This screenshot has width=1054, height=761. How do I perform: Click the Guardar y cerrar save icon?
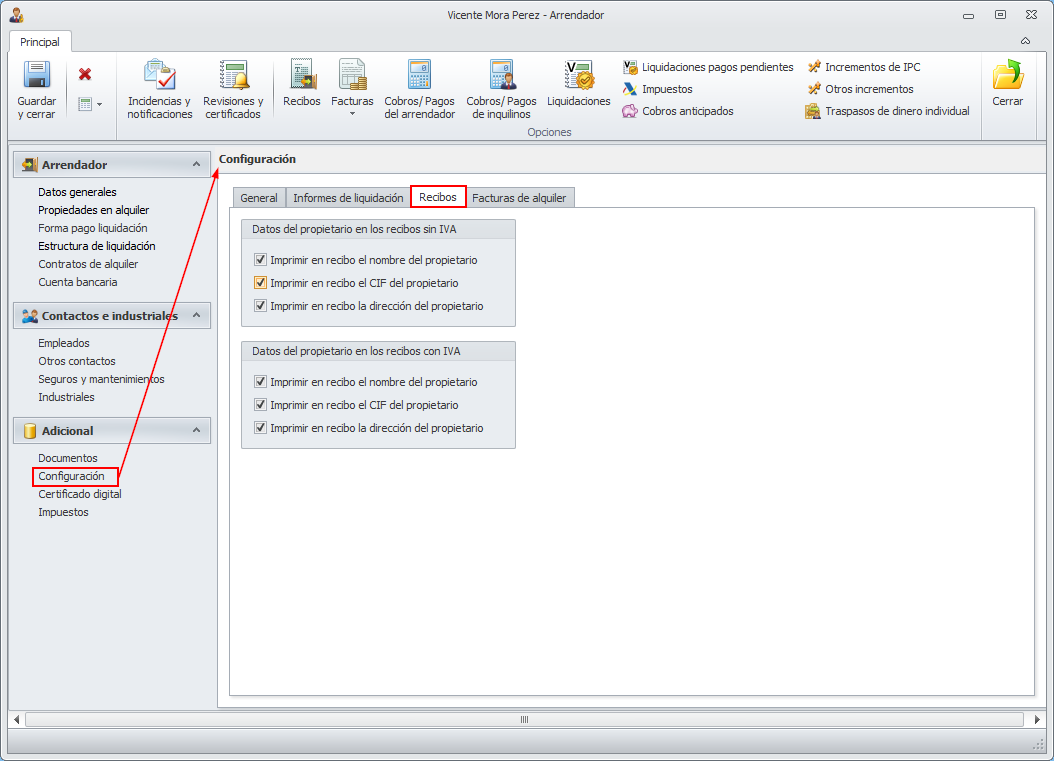coord(36,75)
